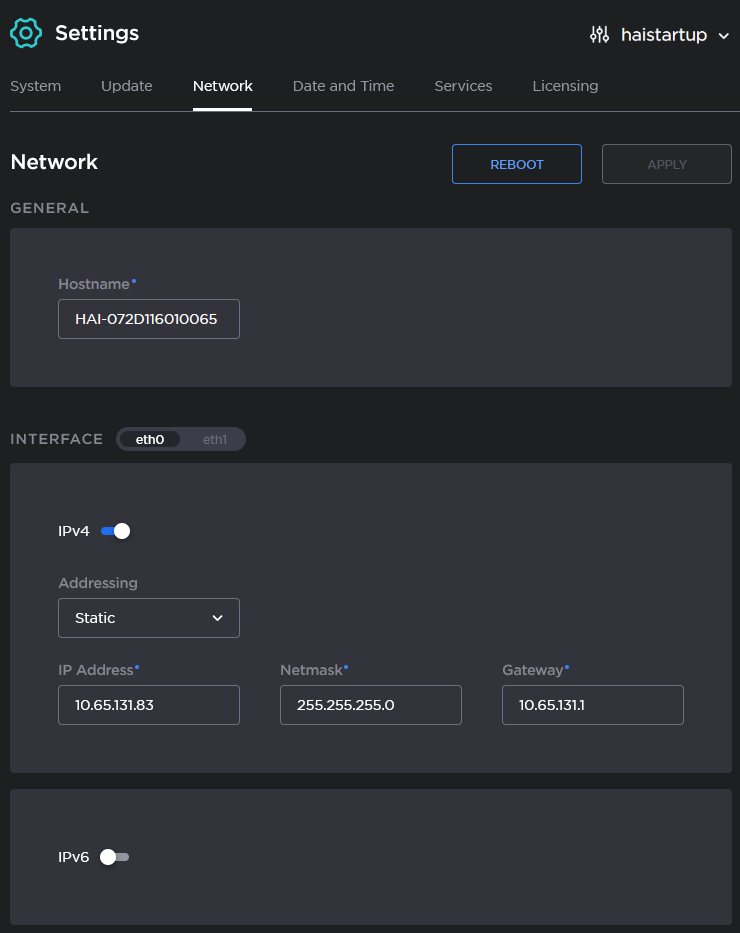Click inside the Hostname input field
The width and height of the screenshot is (740, 933).
click(x=148, y=318)
